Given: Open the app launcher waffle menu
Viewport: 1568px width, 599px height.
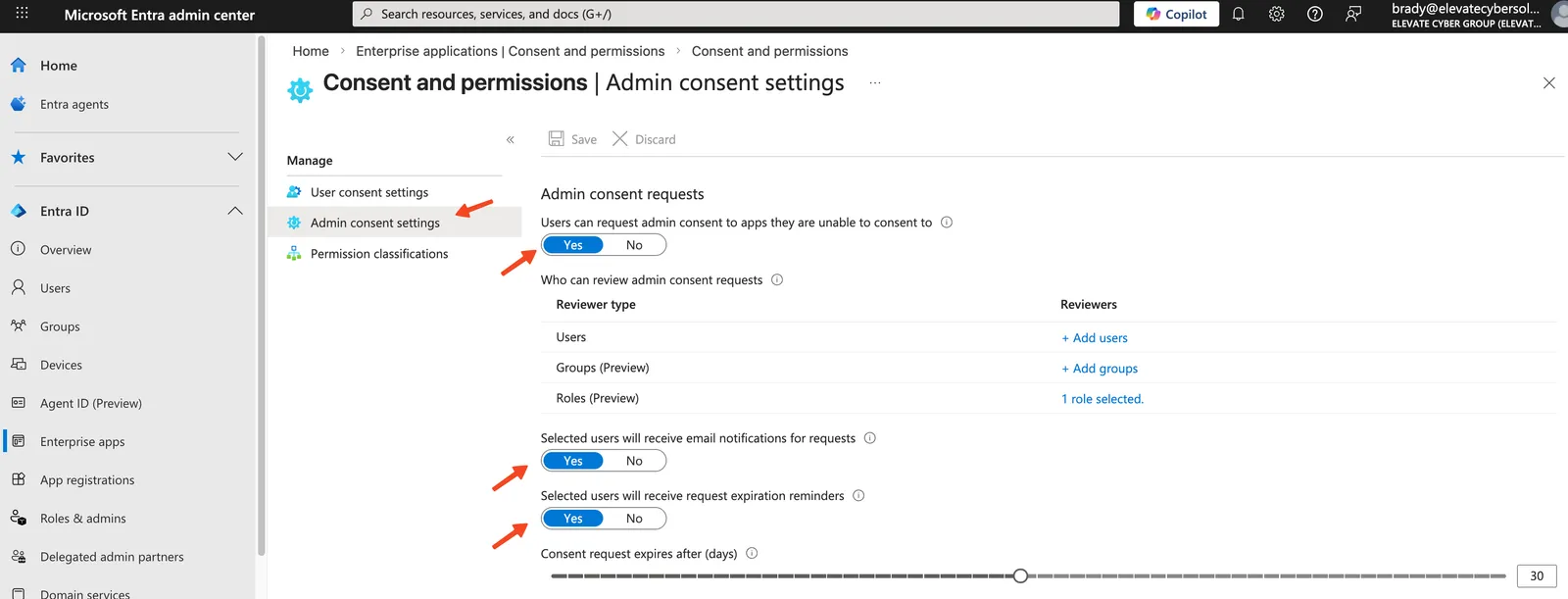Looking at the screenshot, I should [22, 14].
